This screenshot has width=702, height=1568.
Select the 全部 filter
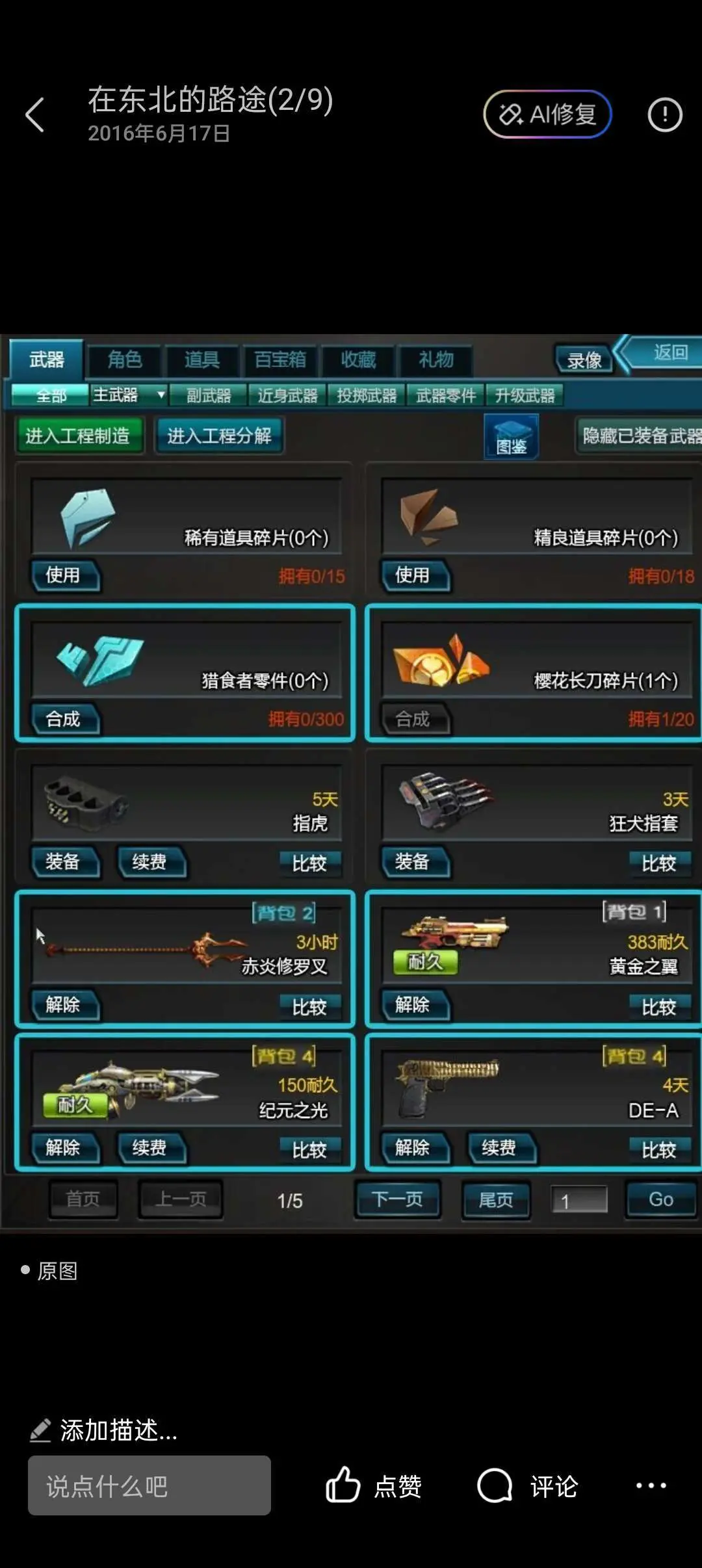point(49,395)
